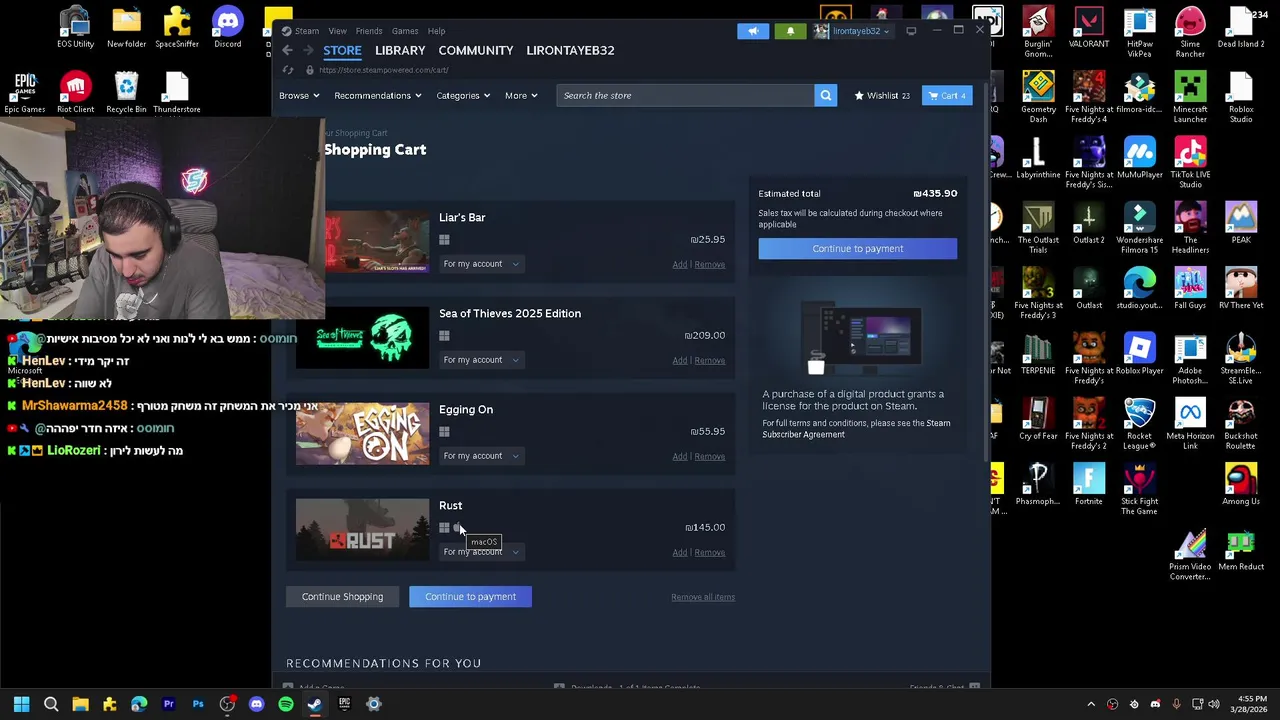The width and height of the screenshot is (1280, 720).
Task: Open the Games menu
Action: (x=405, y=31)
